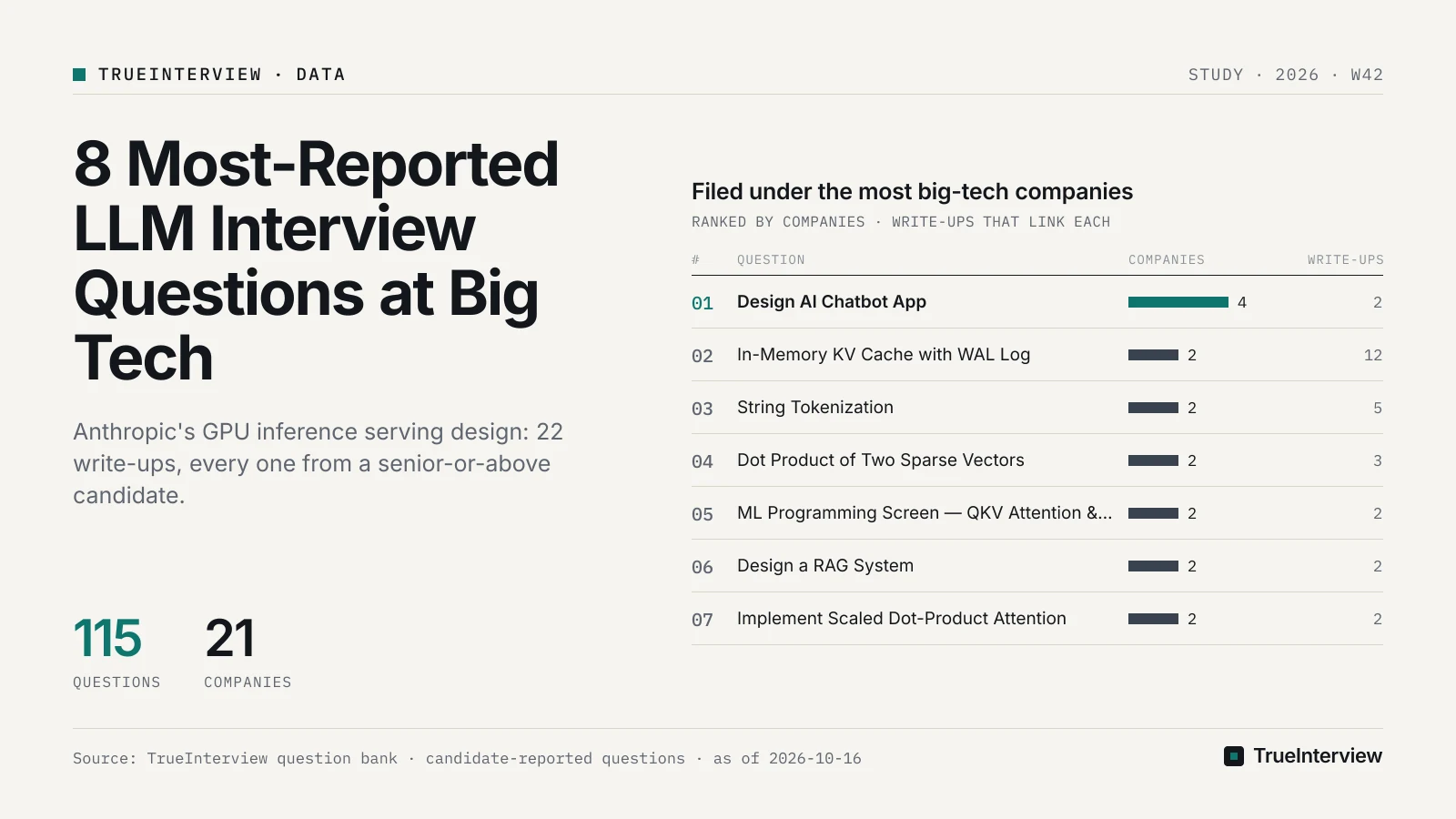Click the TrueInterview logo icon in the footer
The height and width of the screenshot is (819, 1456).
point(1234,756)
